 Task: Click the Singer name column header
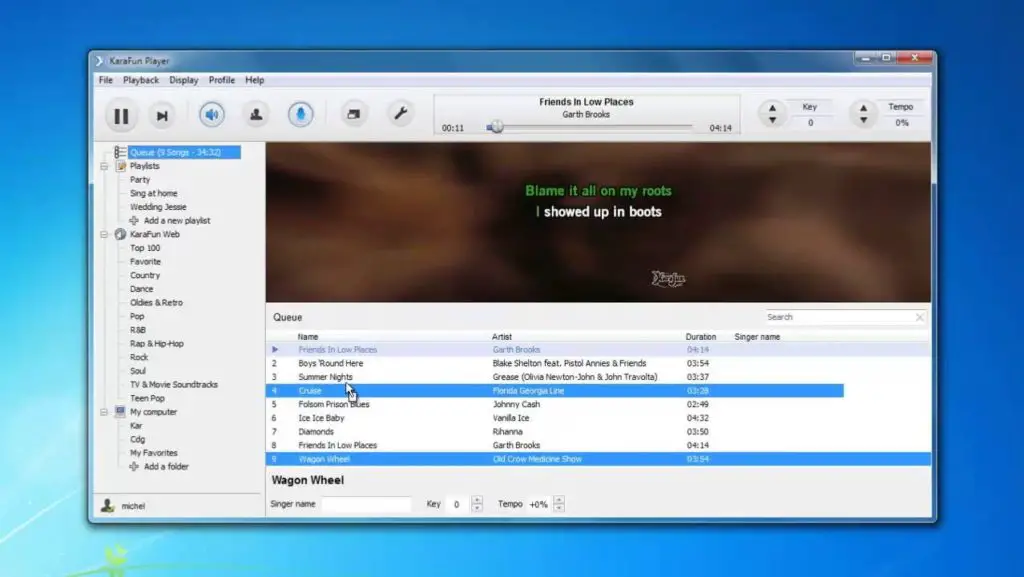757,337
